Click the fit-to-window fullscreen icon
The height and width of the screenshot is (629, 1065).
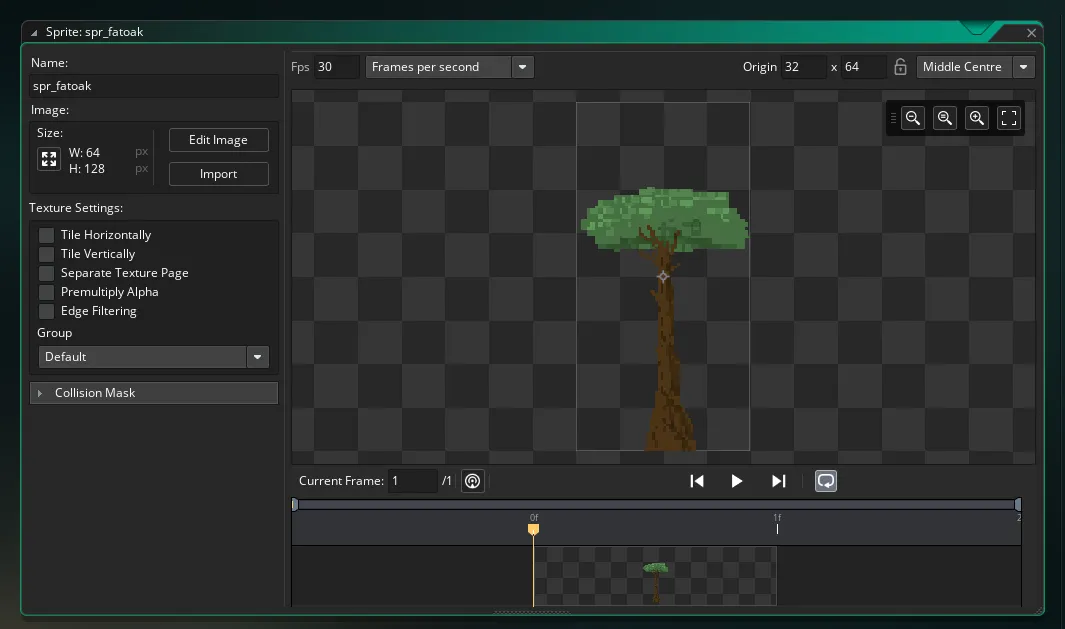pyautogui.click(x=1009, y=118)
